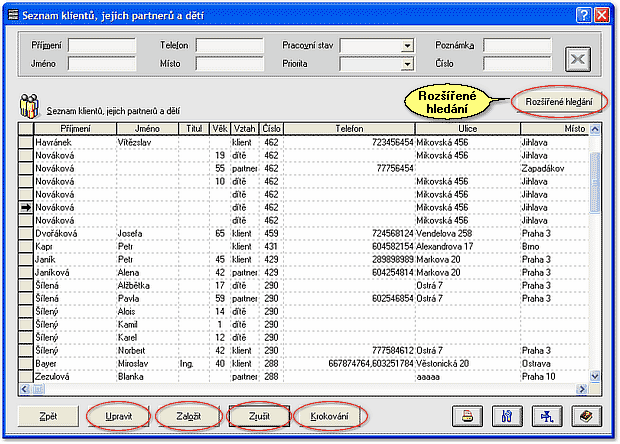Focus the Příjmení search input field
620x444 pixels.
point(101,45)
